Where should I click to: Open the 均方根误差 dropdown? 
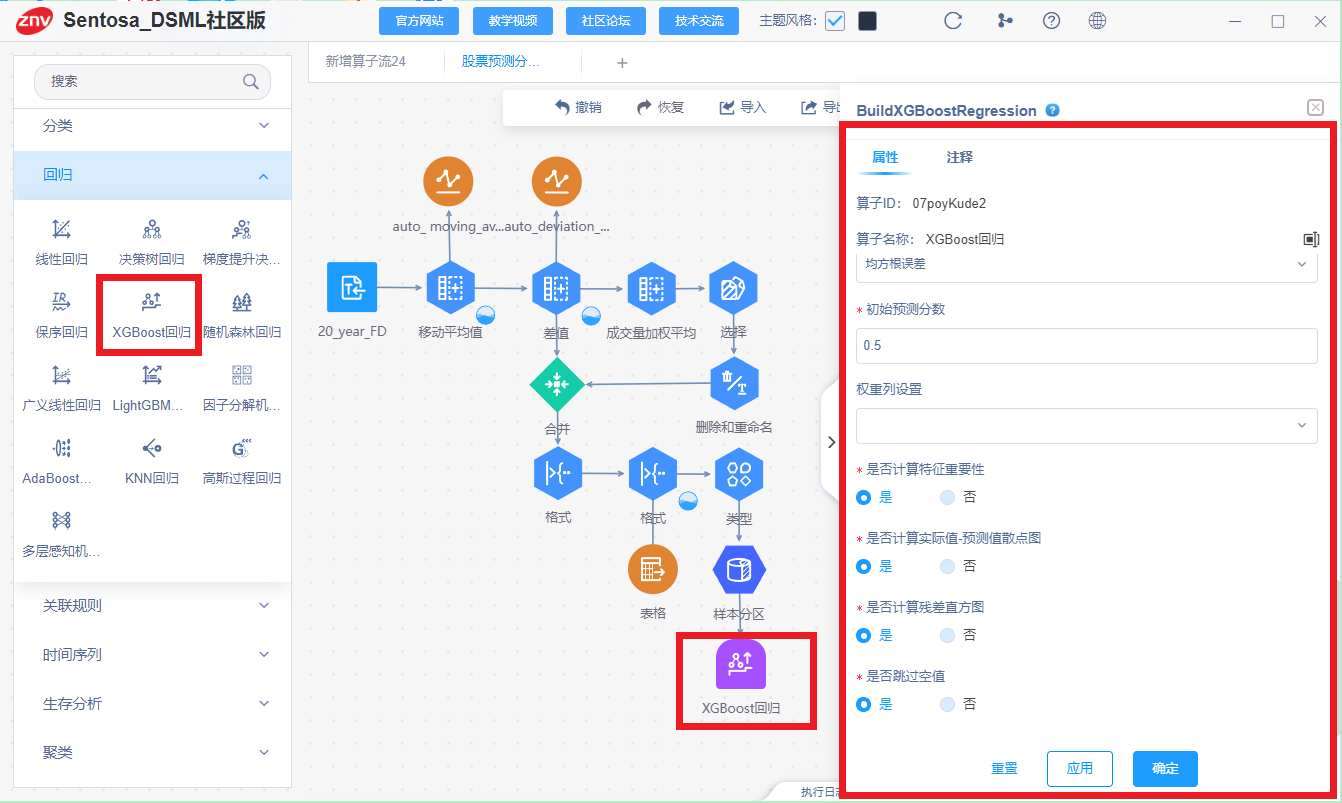pyautogui.click(x=1087, y=265)
